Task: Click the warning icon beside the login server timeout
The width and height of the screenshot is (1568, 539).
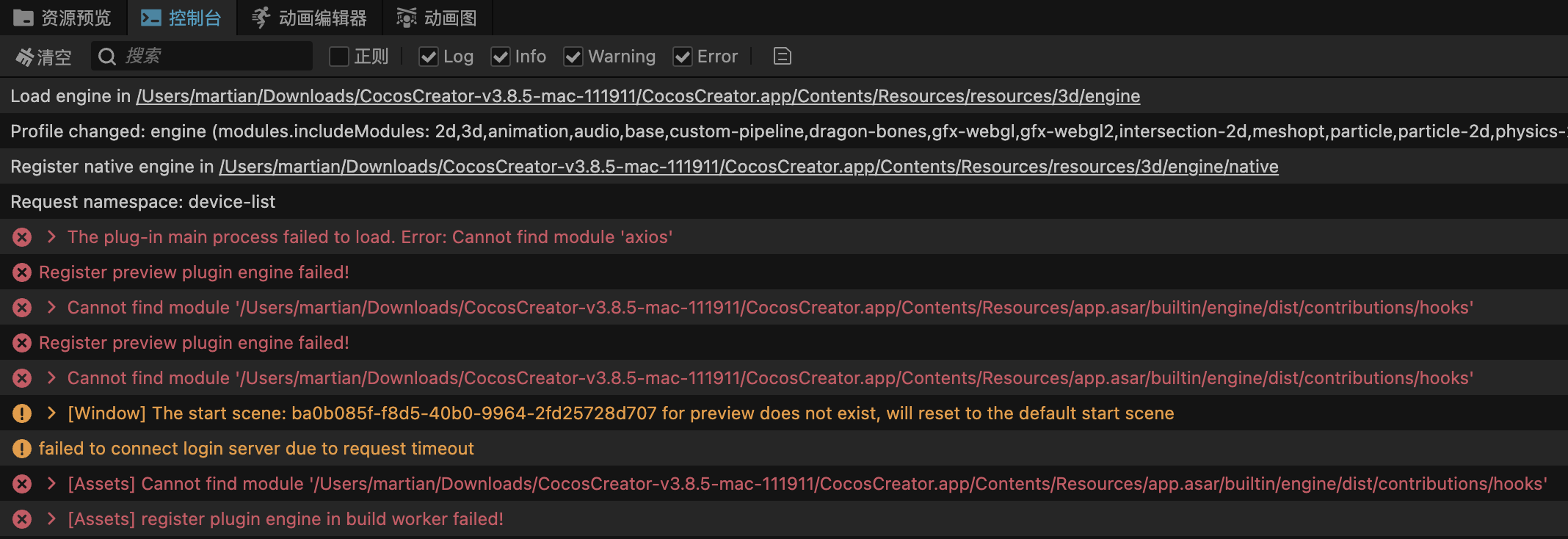Action: pyautogui.click(x=22, y=449)
